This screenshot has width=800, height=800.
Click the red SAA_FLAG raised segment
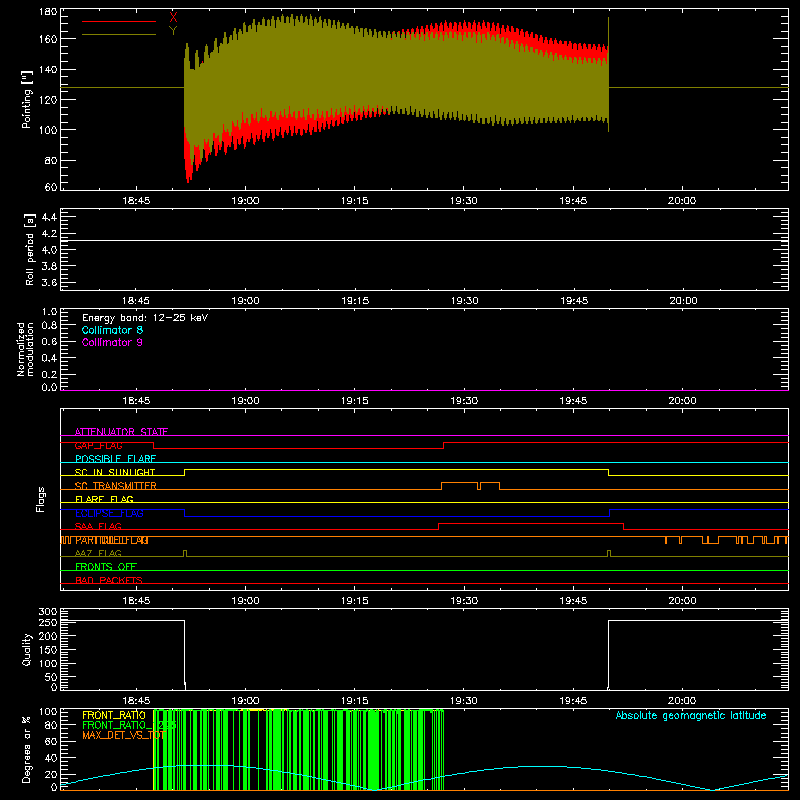click(x=531, y=523)
